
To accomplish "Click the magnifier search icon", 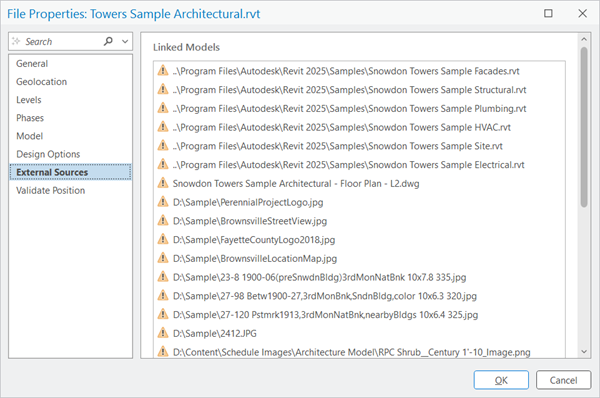I will (x=108, y=41).
